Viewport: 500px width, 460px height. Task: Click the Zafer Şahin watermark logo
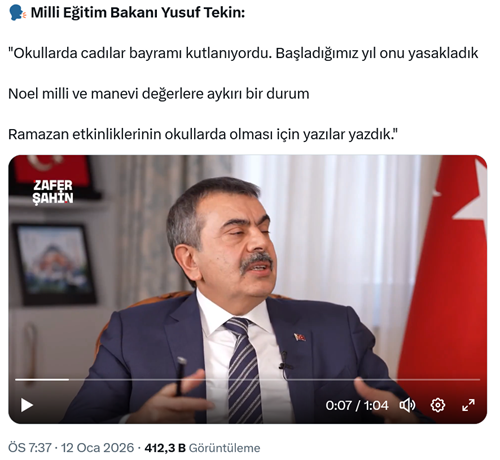53,192
